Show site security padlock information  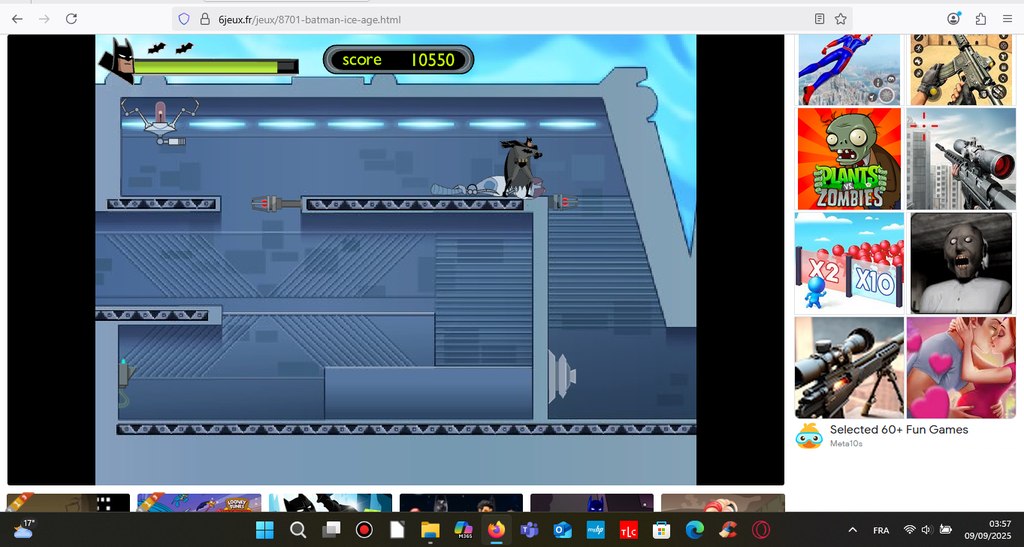pyautogui.click(x=205, y=19)
